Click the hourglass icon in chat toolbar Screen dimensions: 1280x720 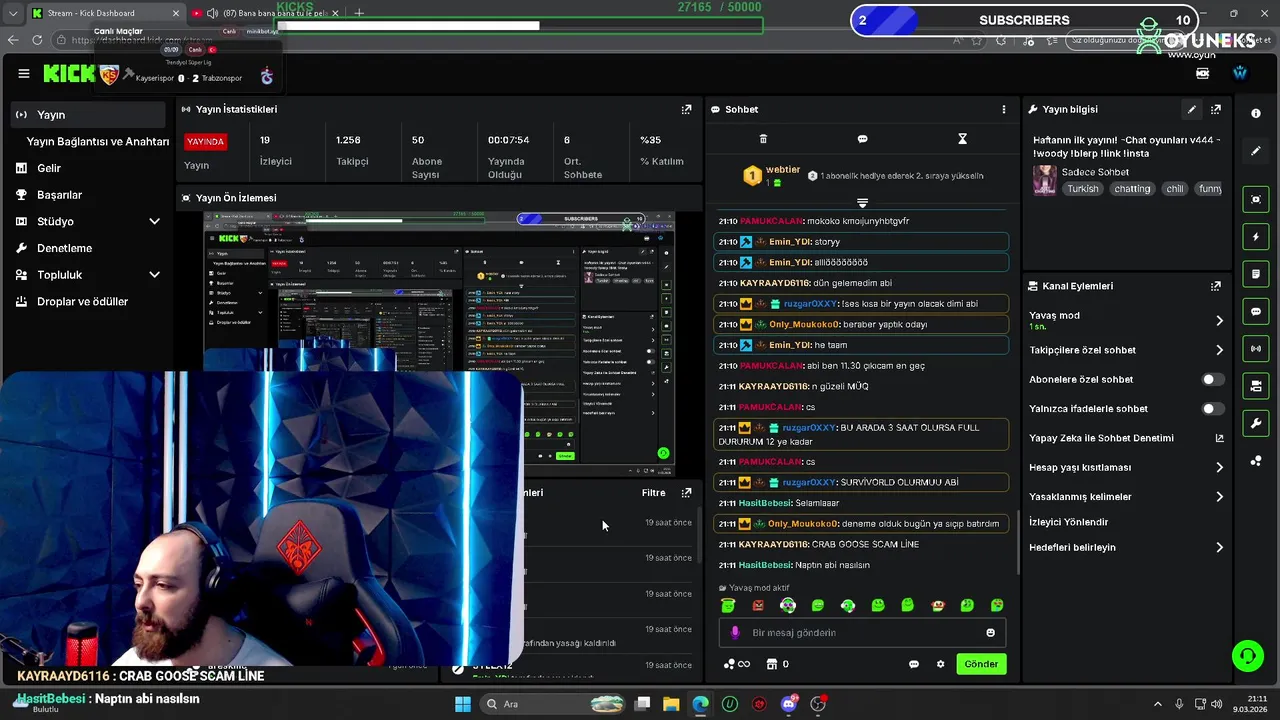(962, 139)
